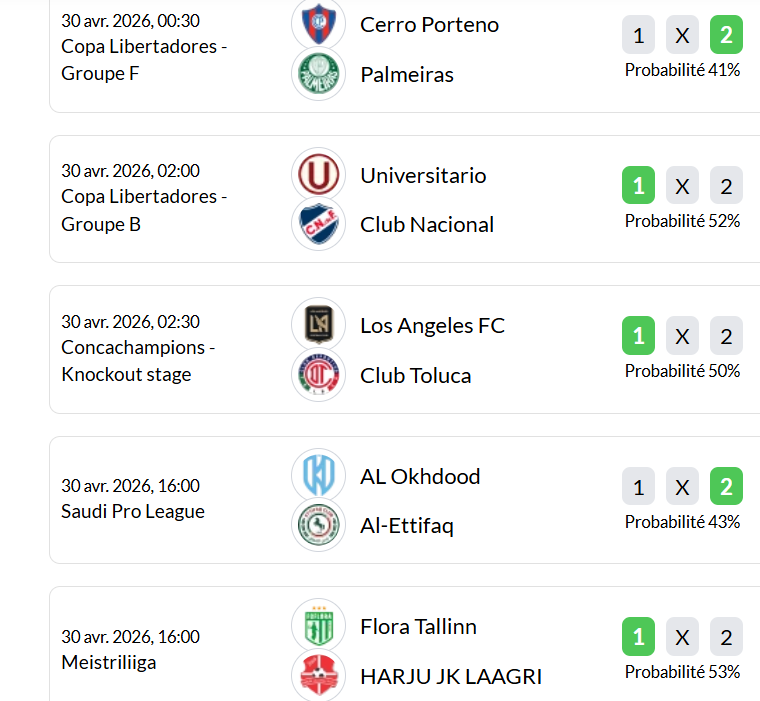Select outcome 1 for Cerro Porteno match
Viewport: 760px width, 701px height.
pyautogui.click(x=638, y=37)
